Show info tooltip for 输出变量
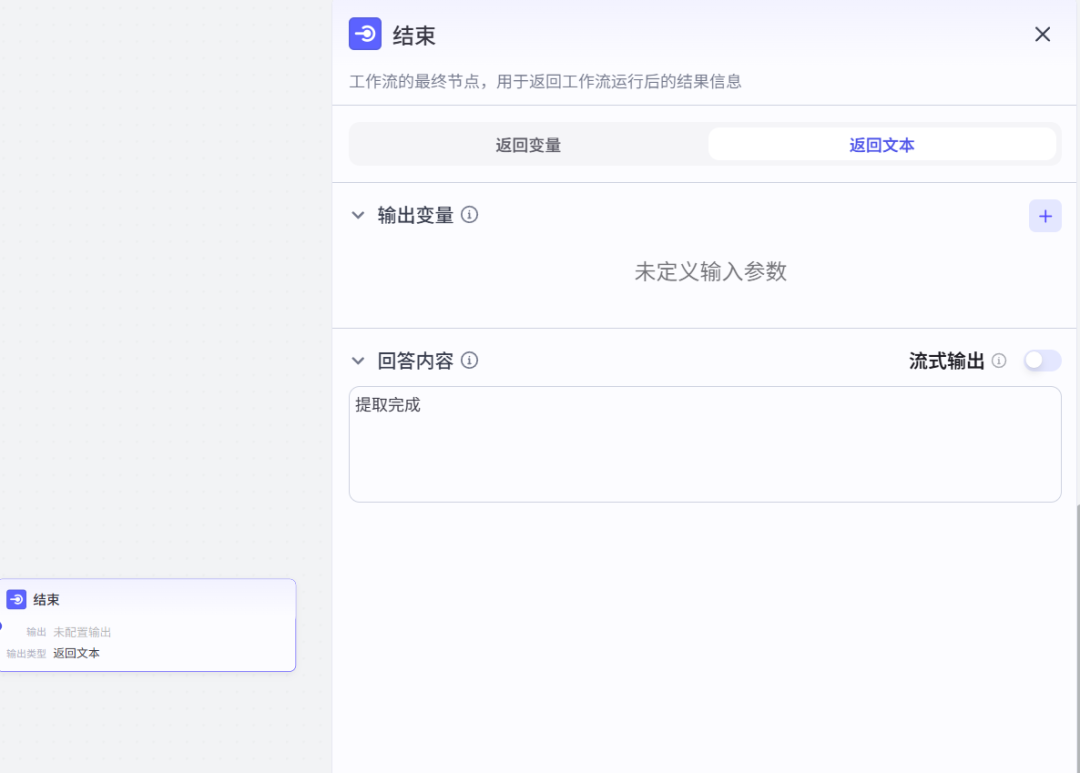The image size is (1080, 773). [x=469, y=215]
